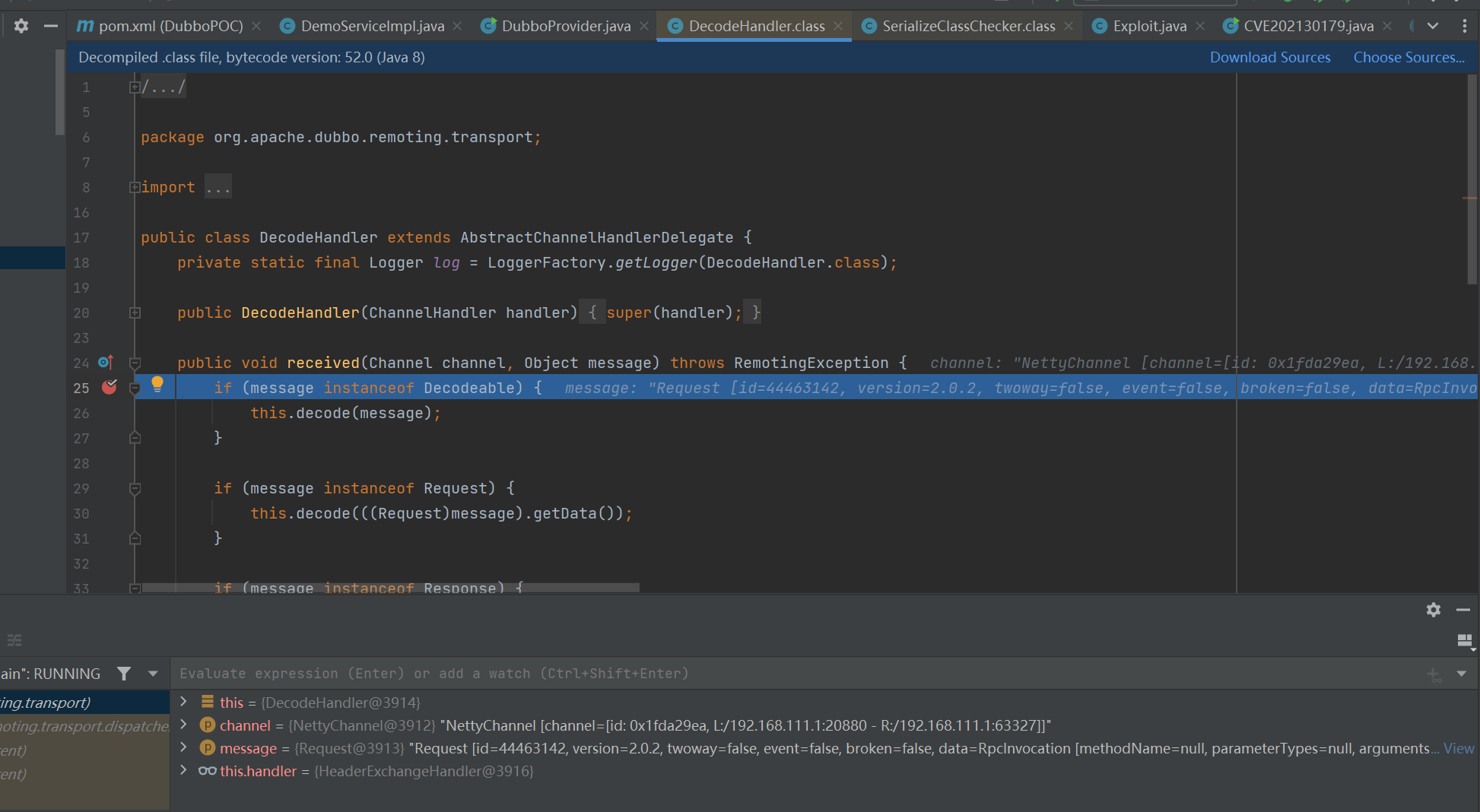Close the CVE202130179.java tab
Viewport: 1480px width, 812px height.
tap(1387, 26)
